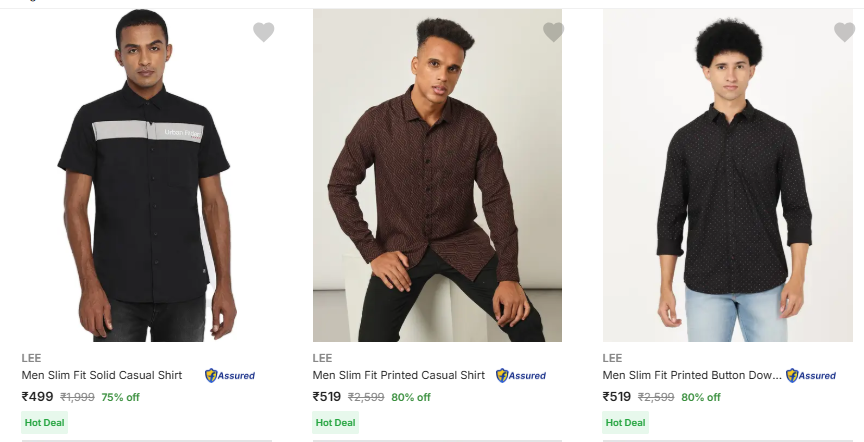The height and width of the screenshot is (442, 864).
Task: Click Hot Deal tag under brown printed shirt
Action: (x=335, y=423)
